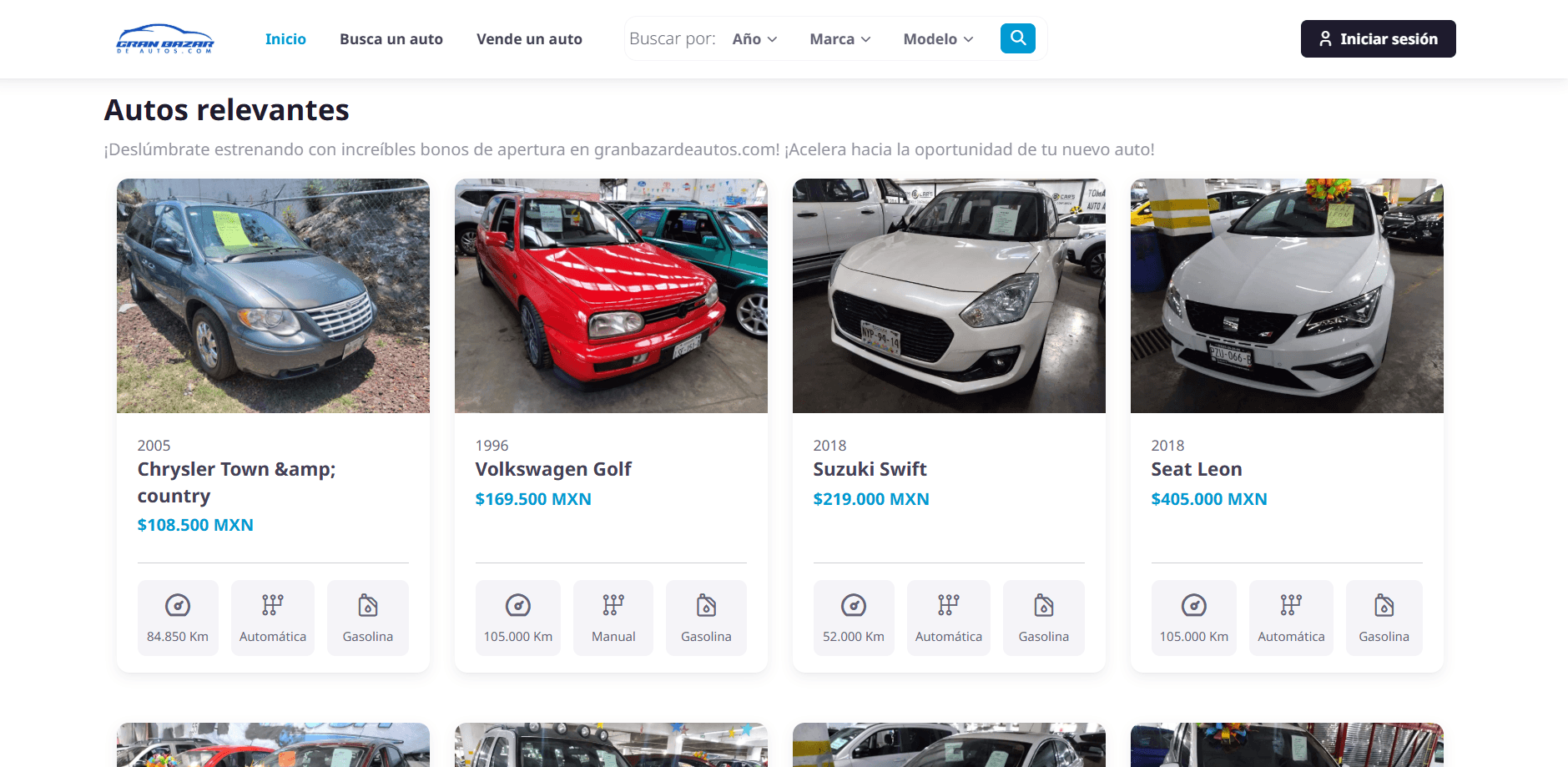Click the transmission icon on Suzuki Swift card
1568x767 pixels.
point(949,605)
